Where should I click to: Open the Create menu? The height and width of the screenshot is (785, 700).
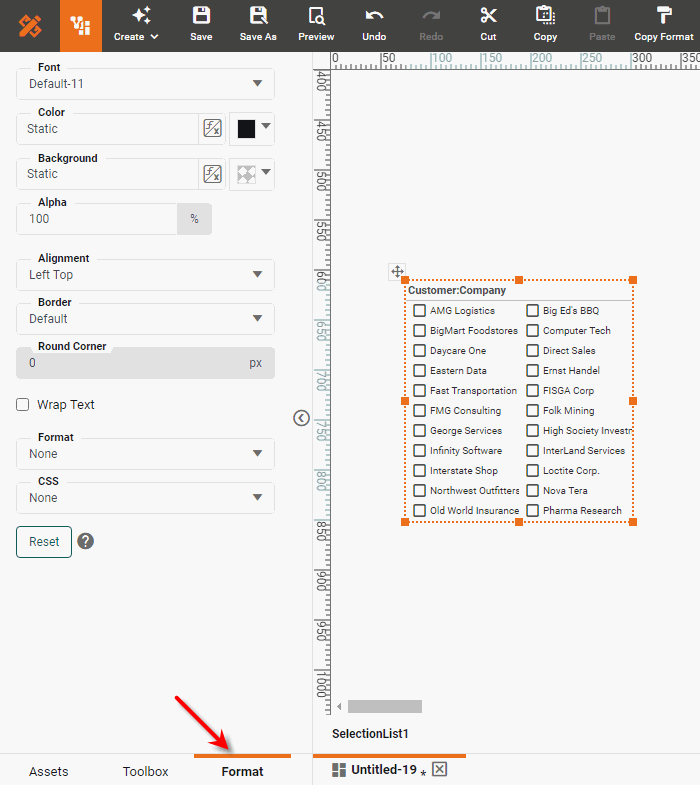click(136, 25)
